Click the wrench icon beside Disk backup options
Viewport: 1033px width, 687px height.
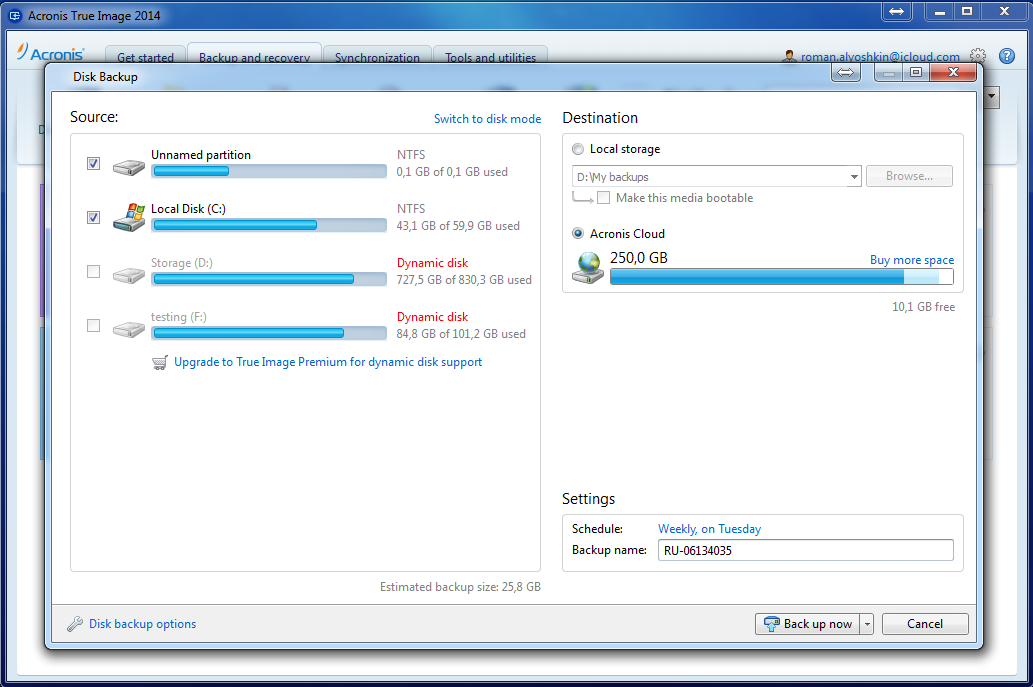[75, 624]
